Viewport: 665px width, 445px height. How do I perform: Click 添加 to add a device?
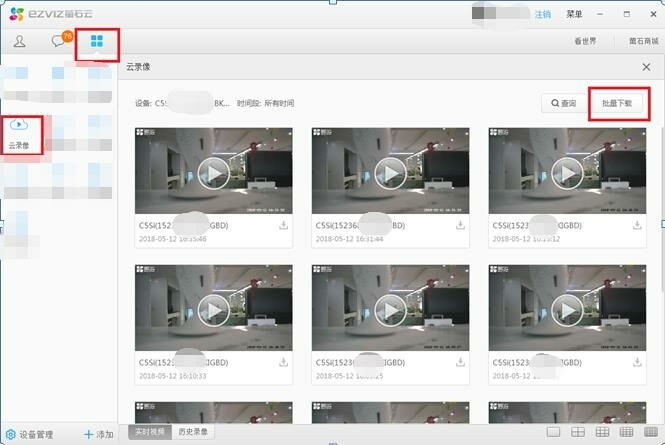pos(99,434)
